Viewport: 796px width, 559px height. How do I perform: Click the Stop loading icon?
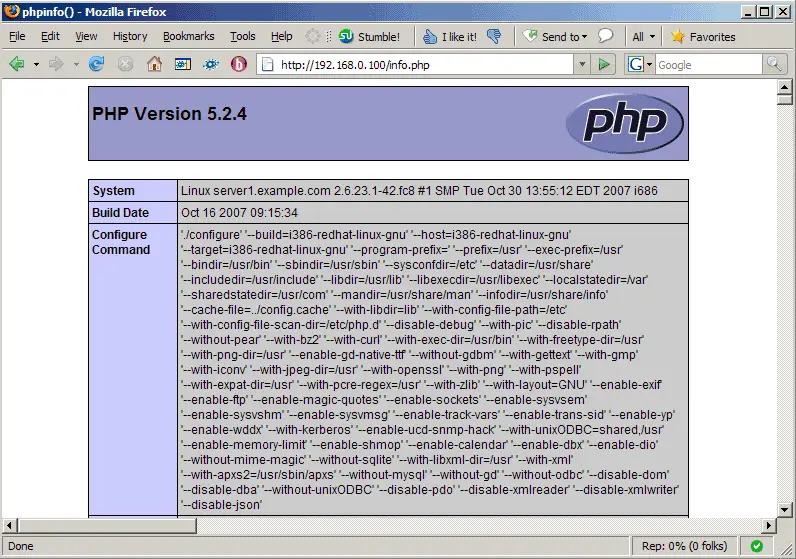tap(125, 64)
